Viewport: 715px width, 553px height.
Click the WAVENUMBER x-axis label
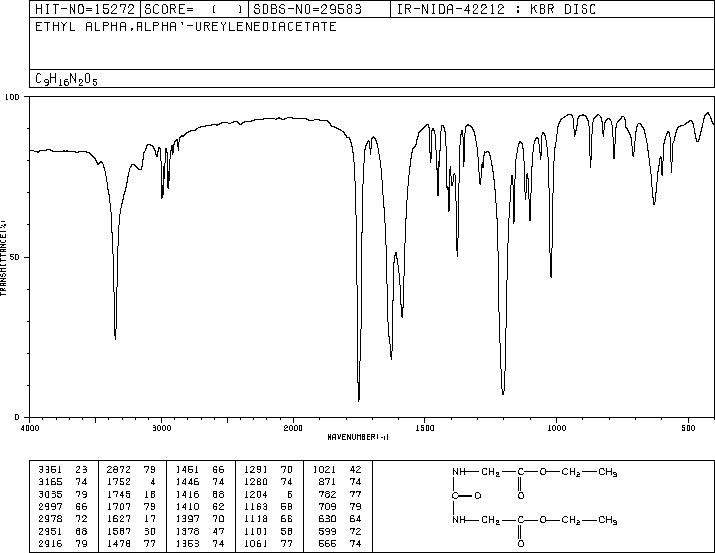coord(357,438)
